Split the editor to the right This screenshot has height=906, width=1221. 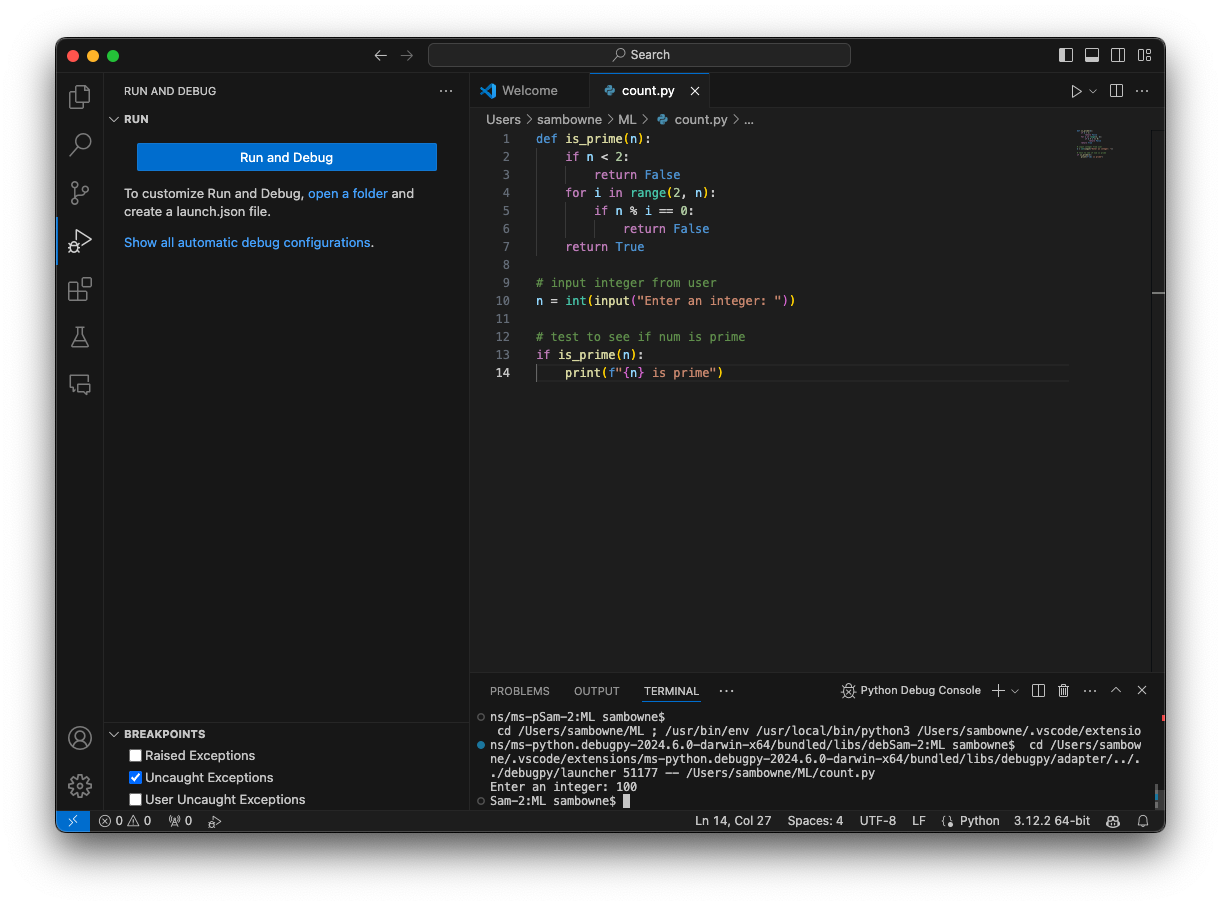pos(1116,91)
